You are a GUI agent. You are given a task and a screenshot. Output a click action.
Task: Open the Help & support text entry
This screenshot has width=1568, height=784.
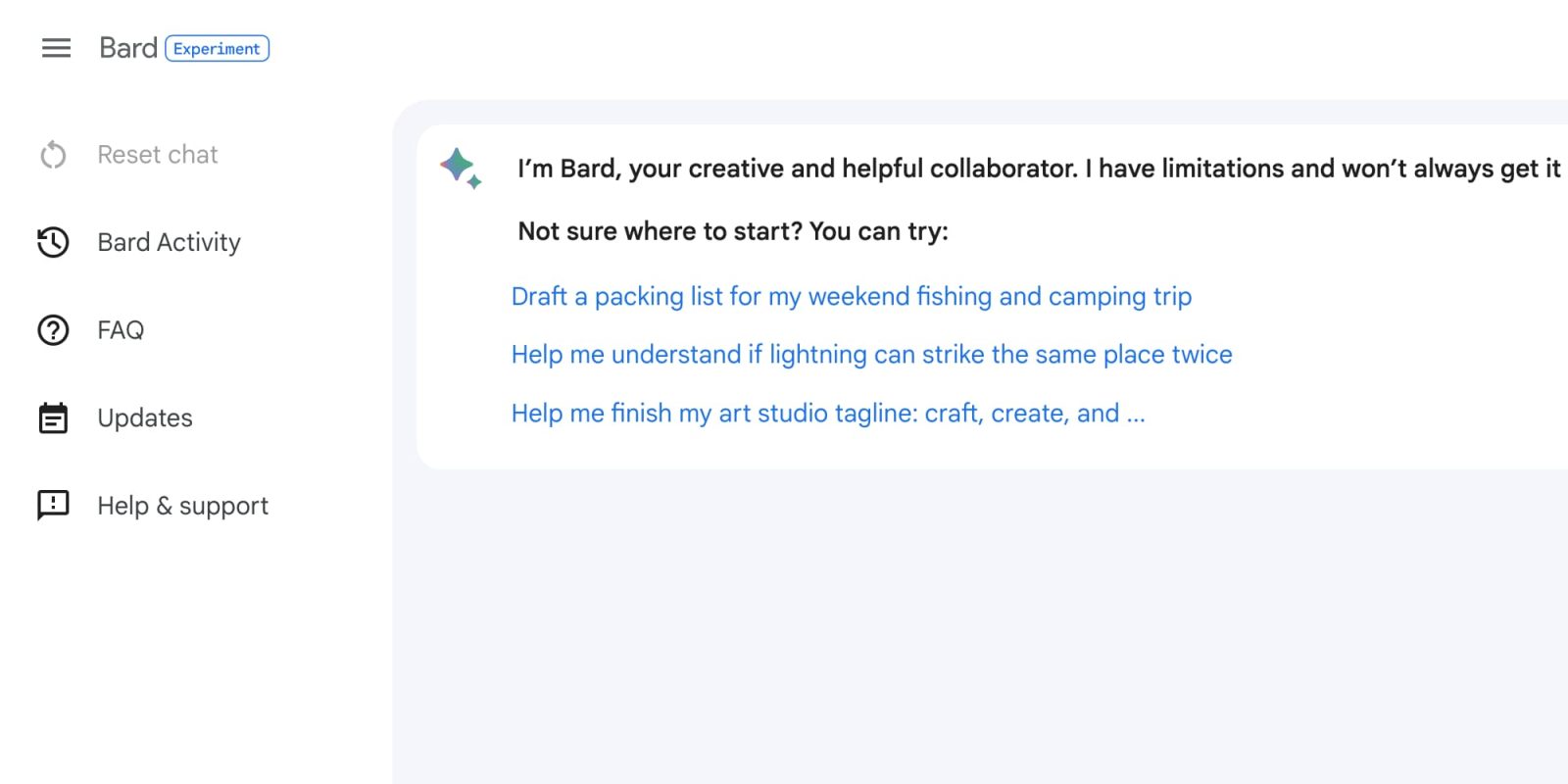tap(182, 506)
